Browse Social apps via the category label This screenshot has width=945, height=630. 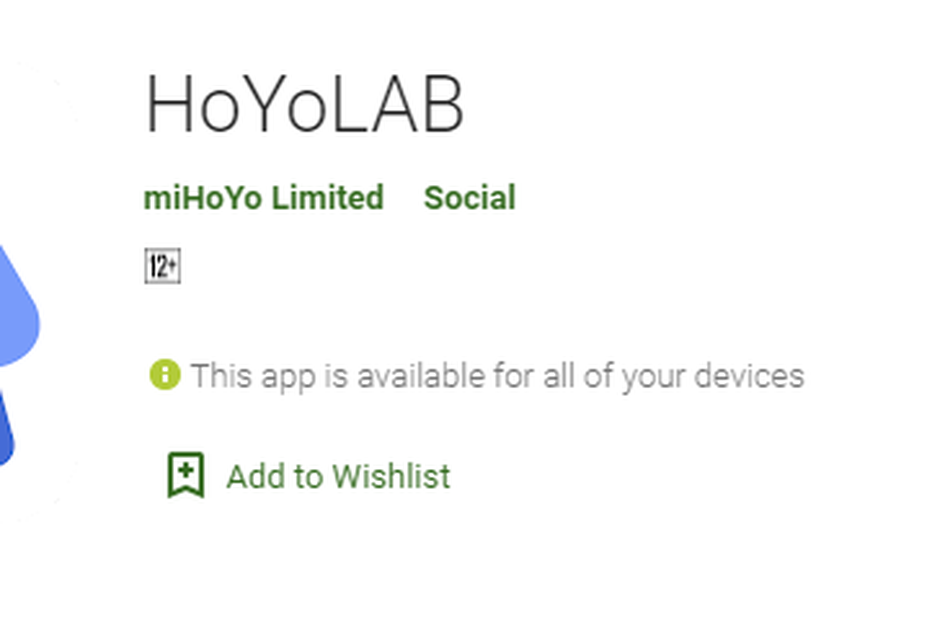(469, 198)
